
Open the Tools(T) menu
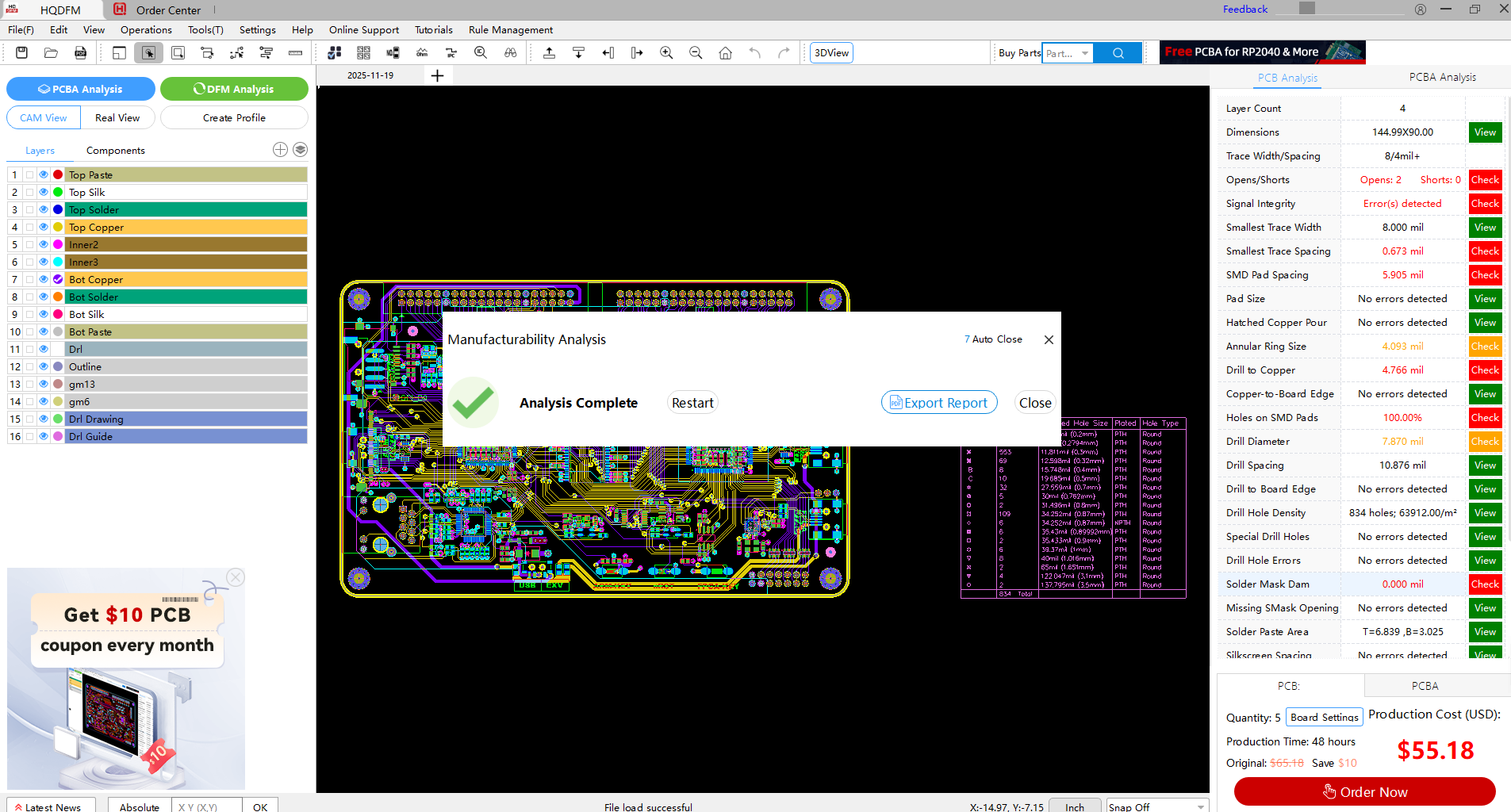[205, 30]
